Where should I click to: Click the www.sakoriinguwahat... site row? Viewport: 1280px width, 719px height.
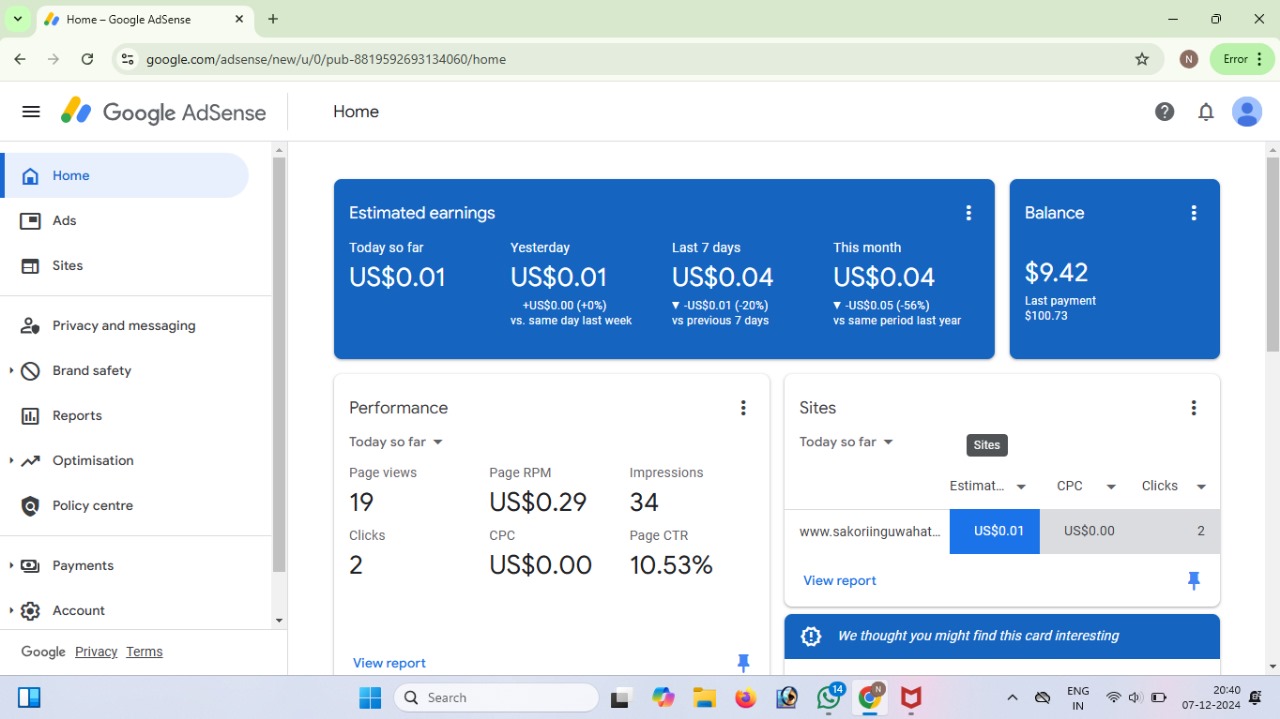tap(1002, 531)
